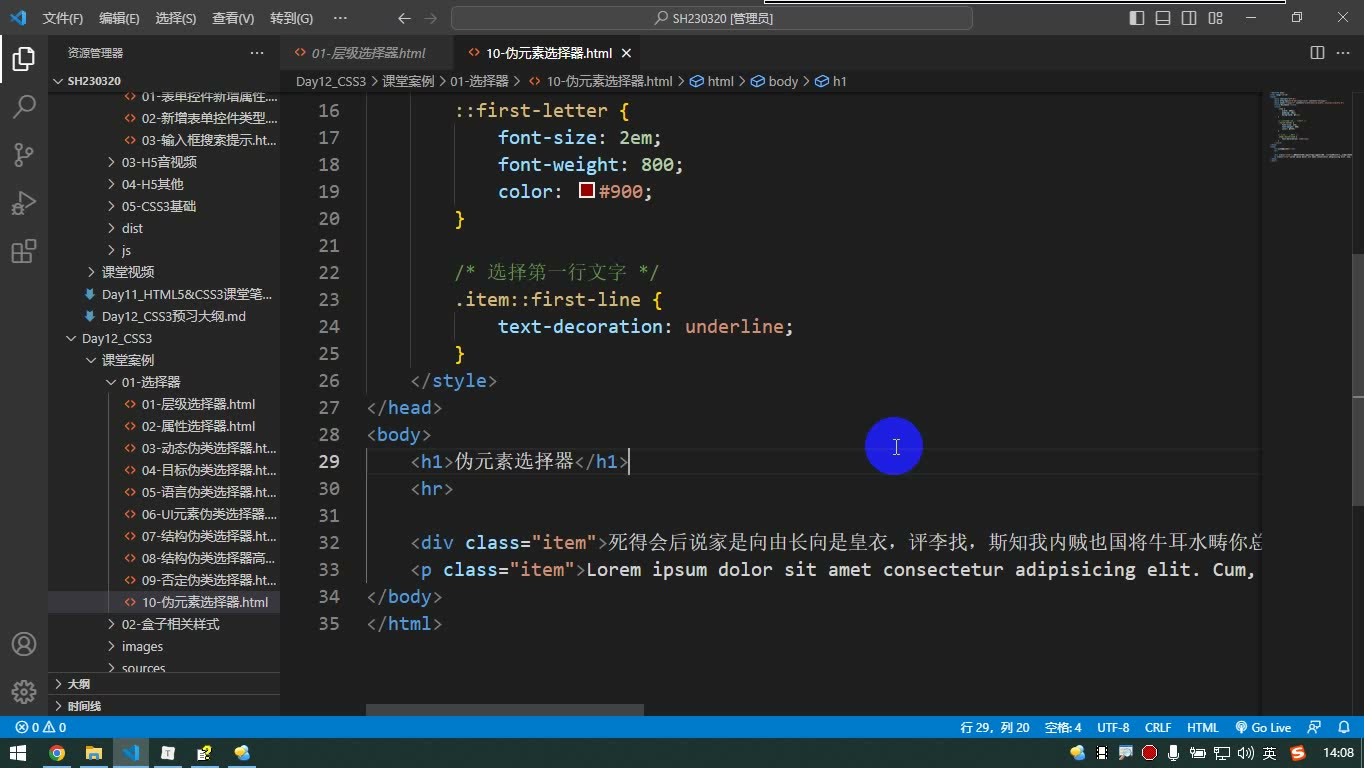Click the split editor right icon
1364x768 pixels.
[x=1317, y=53]
